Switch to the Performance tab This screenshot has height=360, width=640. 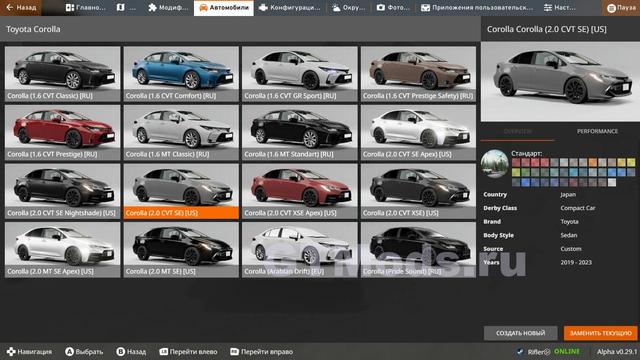(597, 131)
